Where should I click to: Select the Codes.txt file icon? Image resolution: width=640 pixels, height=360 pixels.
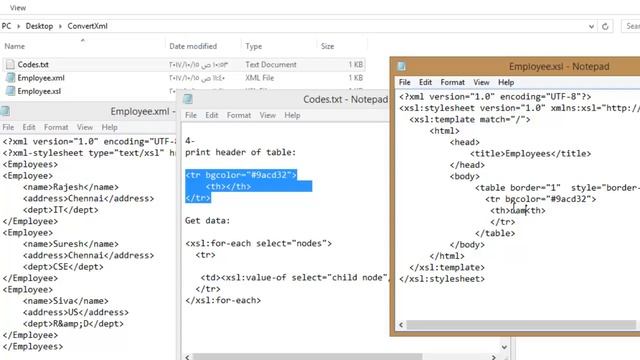point(10,64)
